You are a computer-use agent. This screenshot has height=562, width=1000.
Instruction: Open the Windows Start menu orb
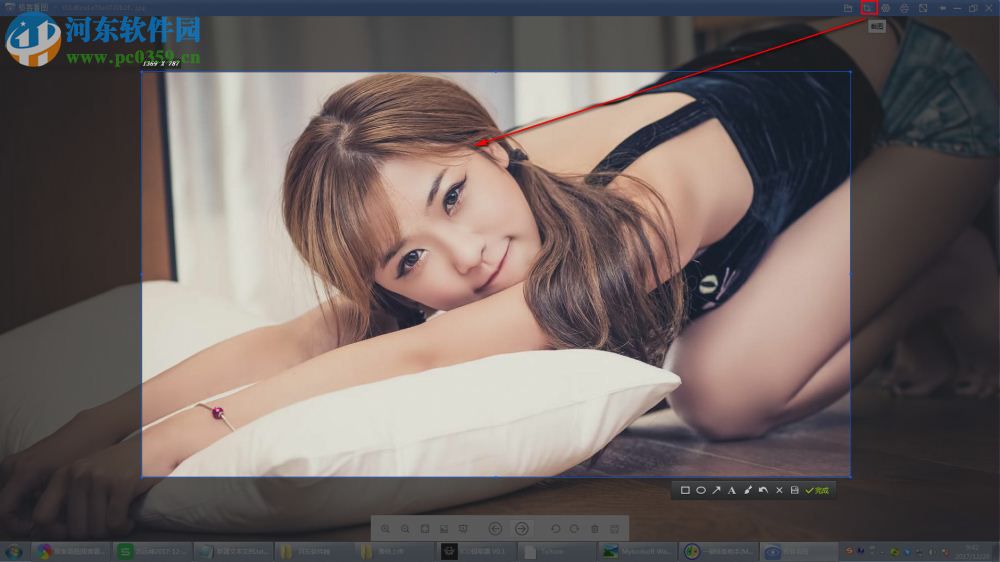[14, 551]
